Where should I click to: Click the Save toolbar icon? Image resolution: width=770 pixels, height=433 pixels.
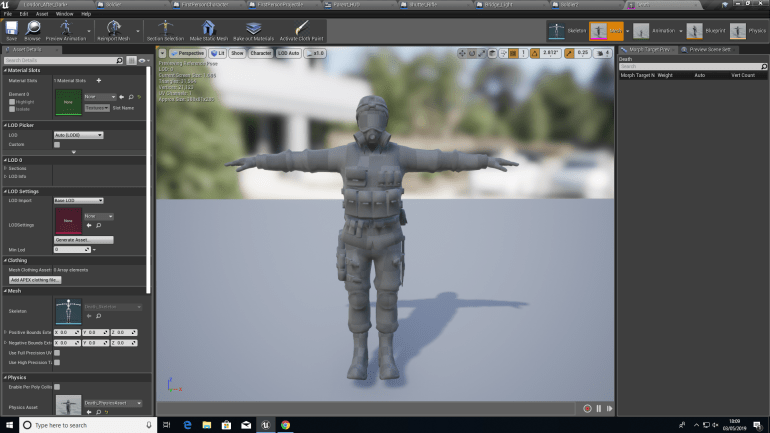11,31
